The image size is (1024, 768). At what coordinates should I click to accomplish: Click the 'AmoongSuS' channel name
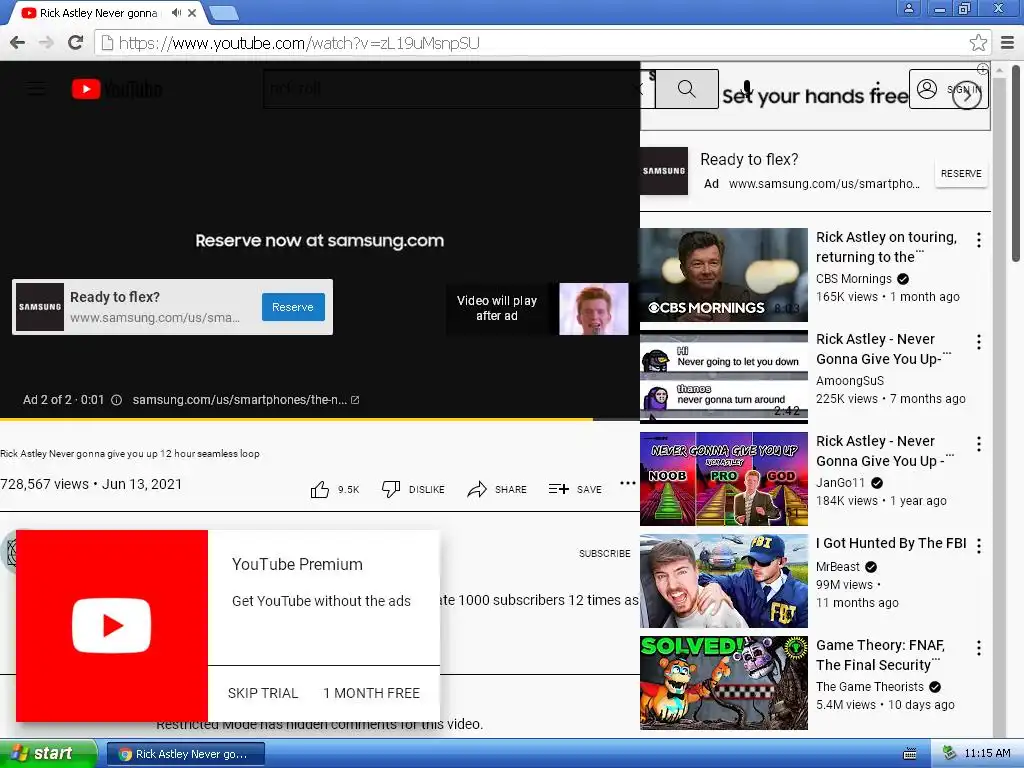(850, 381)
